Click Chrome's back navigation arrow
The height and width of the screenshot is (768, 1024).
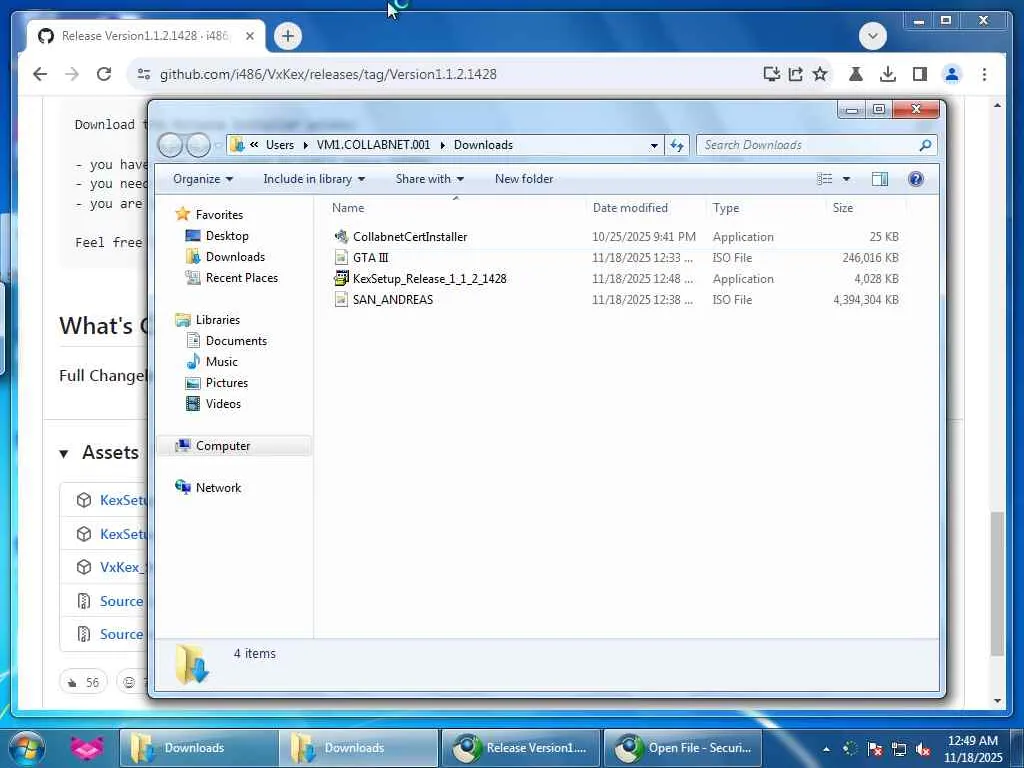point(40,74)
